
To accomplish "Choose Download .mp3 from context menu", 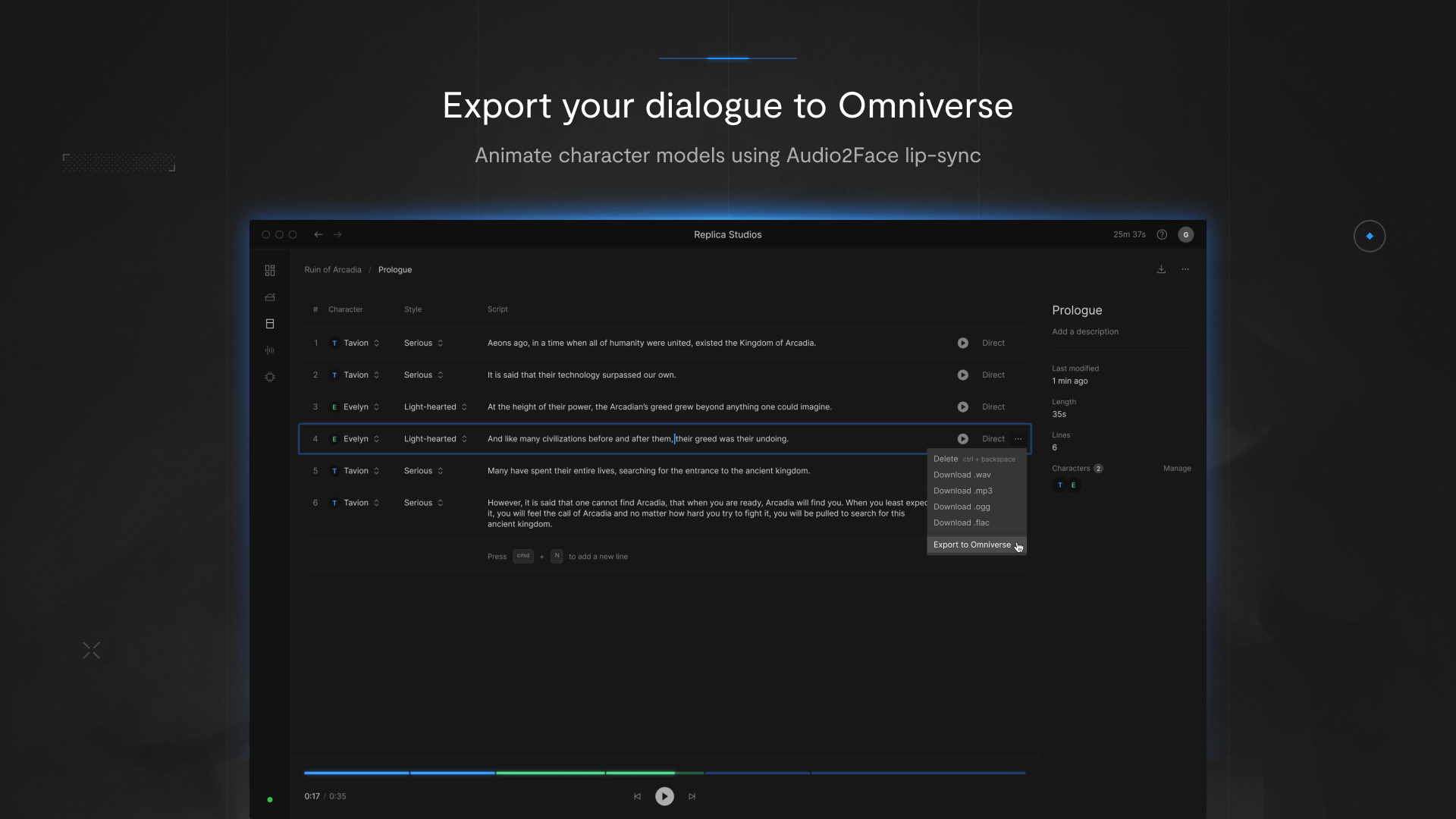I will pos(962,491).
